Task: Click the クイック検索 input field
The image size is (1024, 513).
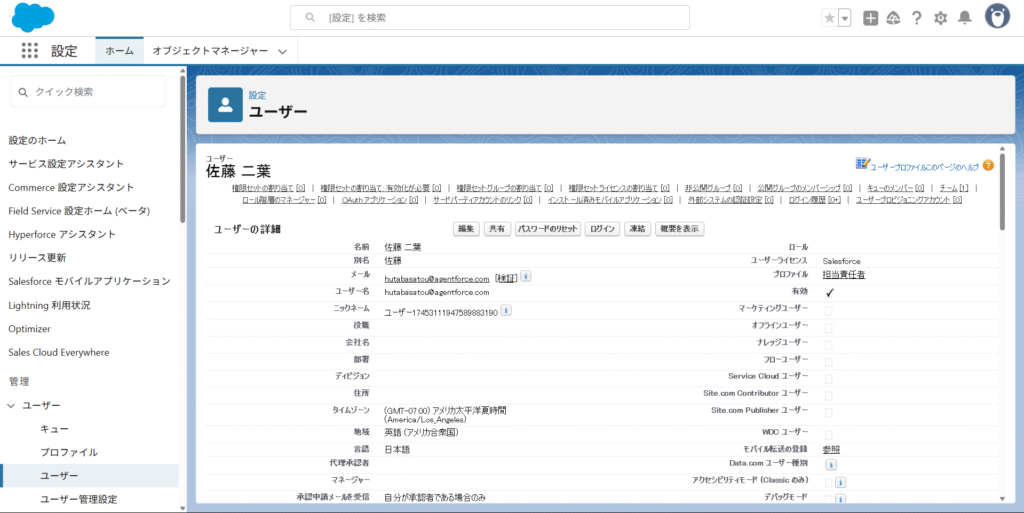Action: (x=88, y=92)
